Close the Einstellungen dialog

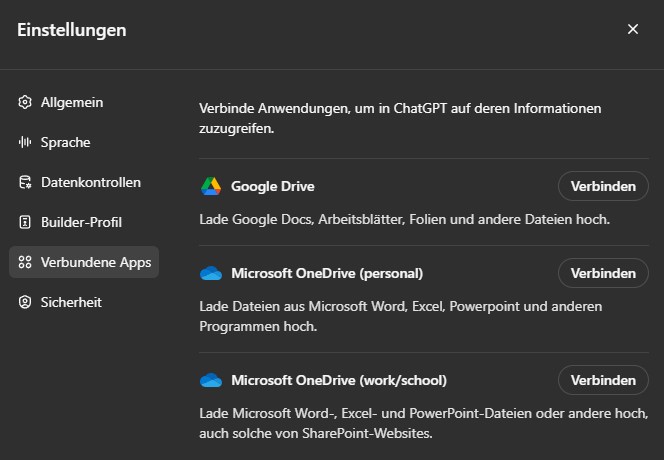pos(633,29)
